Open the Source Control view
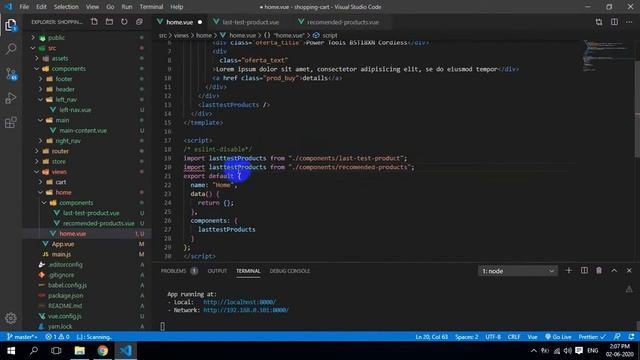Viewport: 640px width, 360px height. point(11,74)
